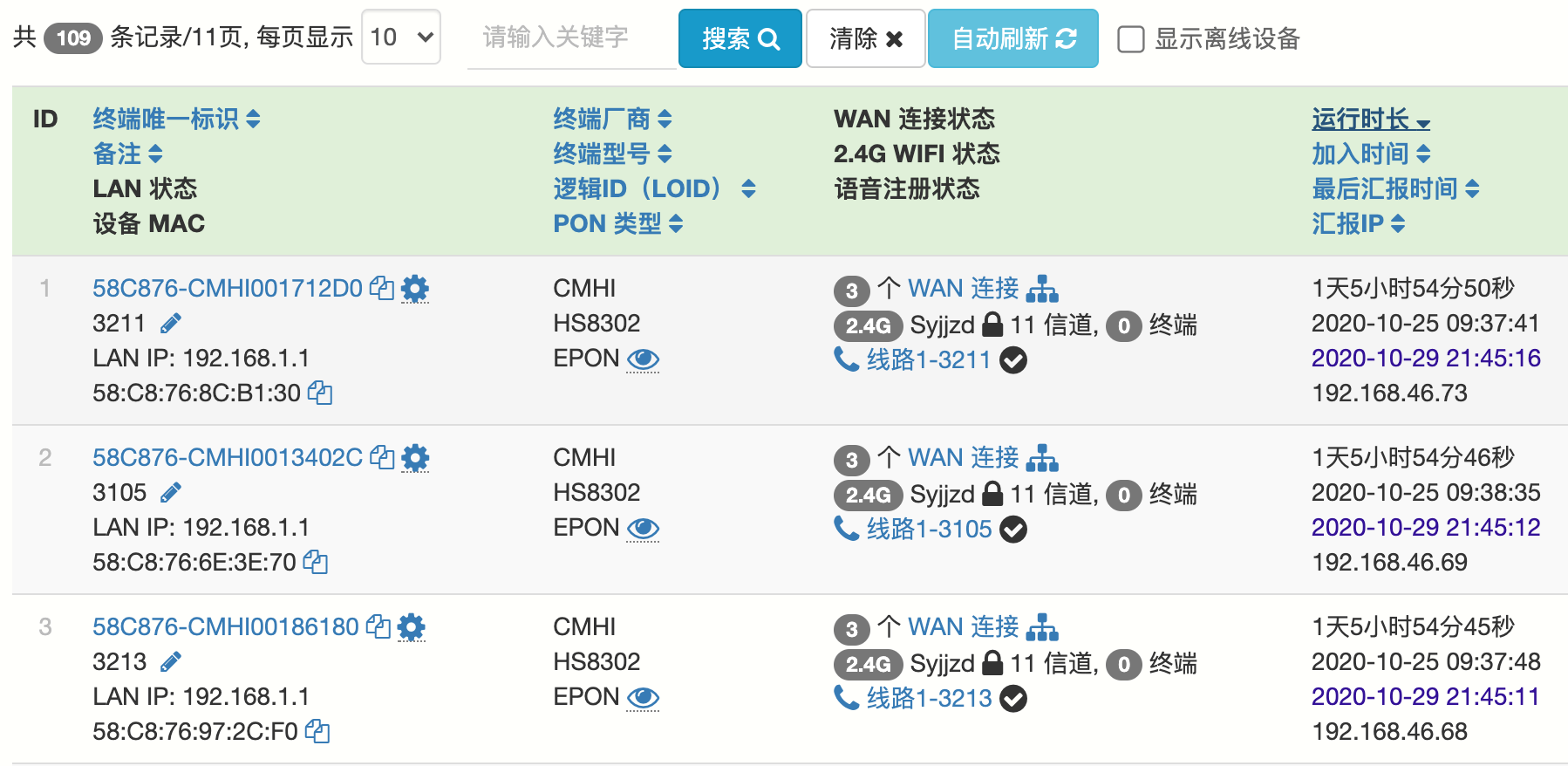Edit remark 3211 with pencil icon
1568x766 pixels.
pyautogui.click(x=171, y=324)
